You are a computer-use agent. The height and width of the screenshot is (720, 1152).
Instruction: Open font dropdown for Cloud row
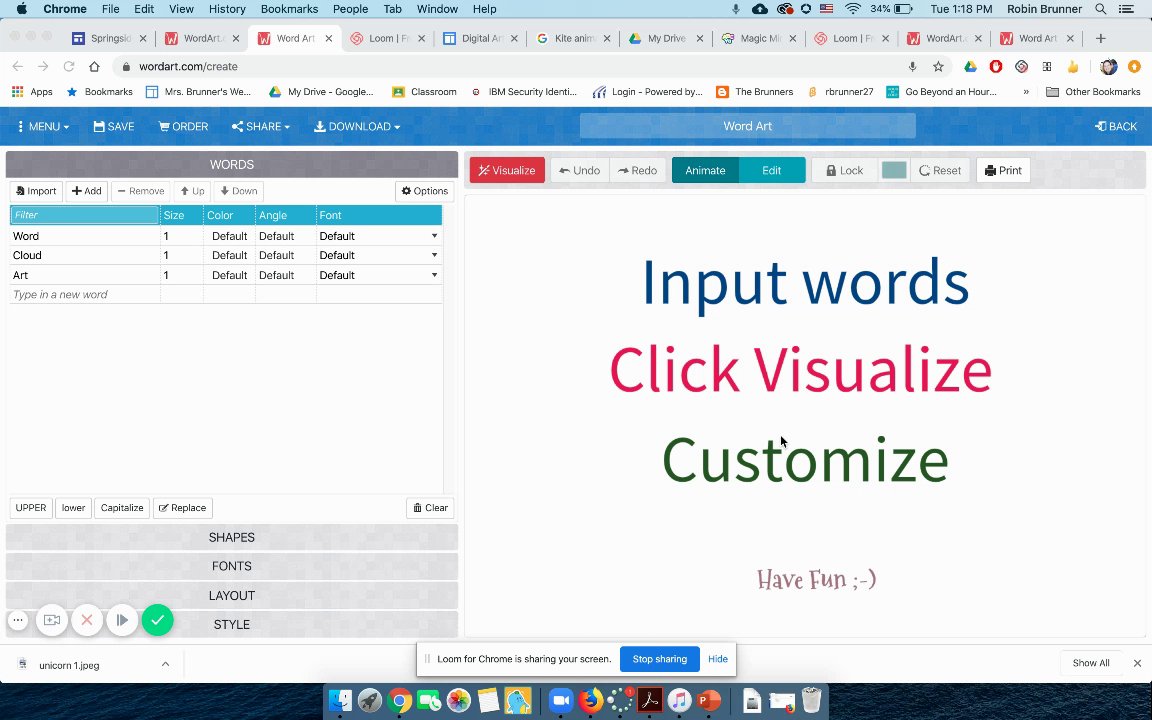[x=434, y=255]
